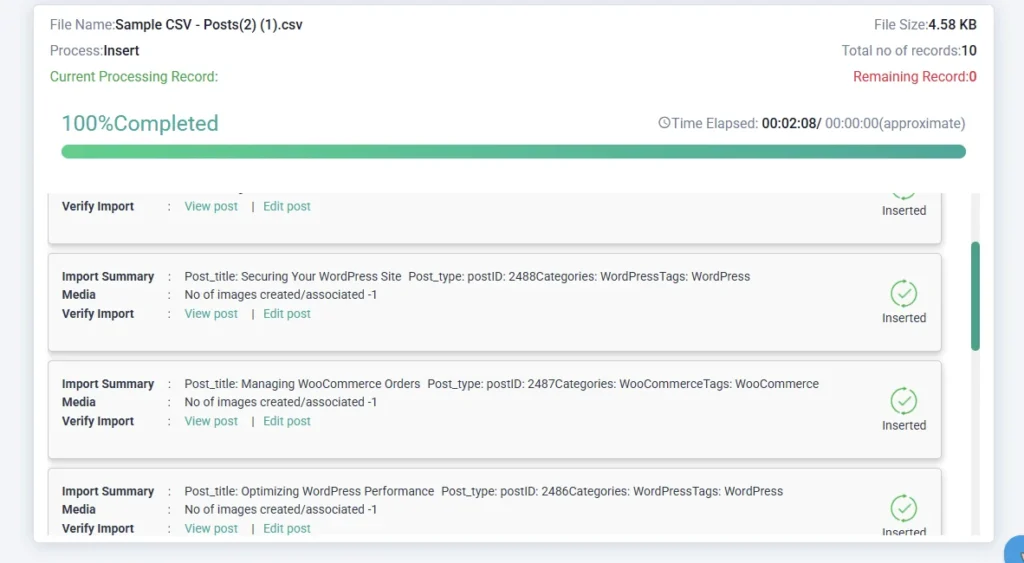Click the green vertical scrollbar thumb in the import log
The height and width of the screenshot is (563, 1024).
point(975,295)
